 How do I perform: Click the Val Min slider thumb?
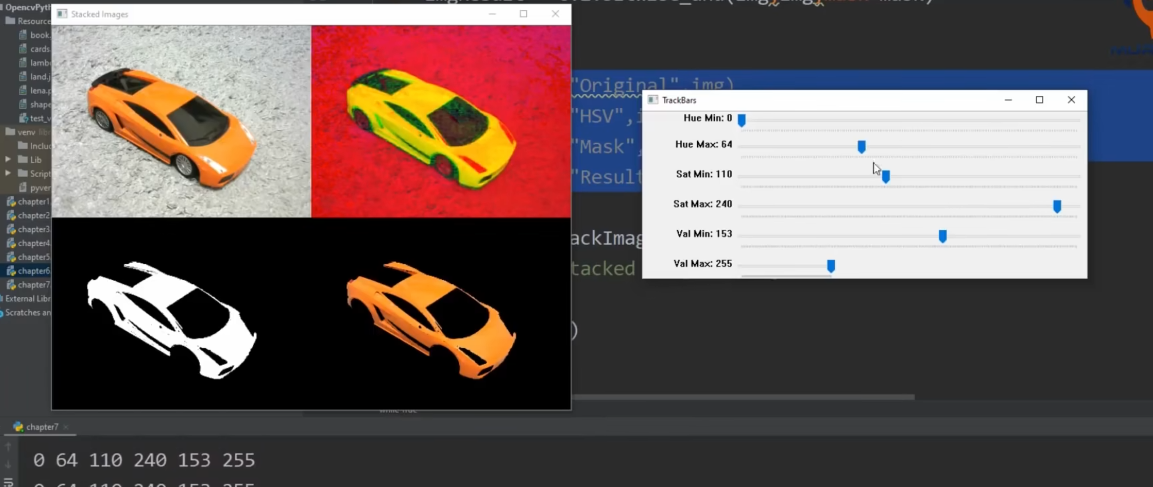point(943,236)
